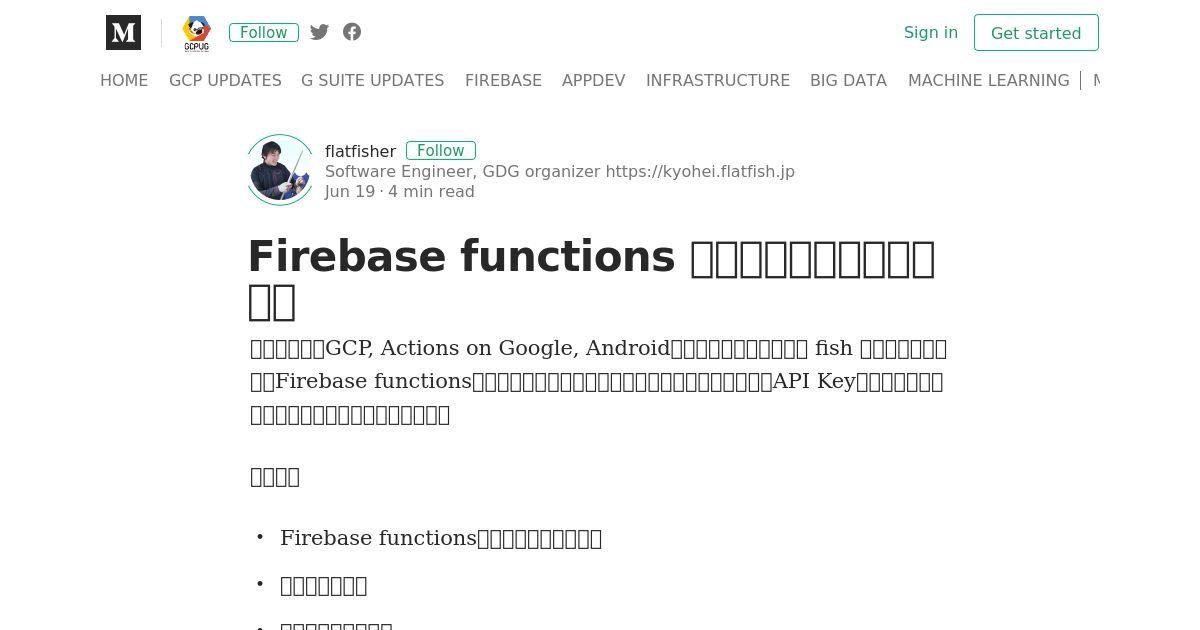Open the APPDEV tab
This screenshot has height=630, width=1200.
click(x=594, y=80)
